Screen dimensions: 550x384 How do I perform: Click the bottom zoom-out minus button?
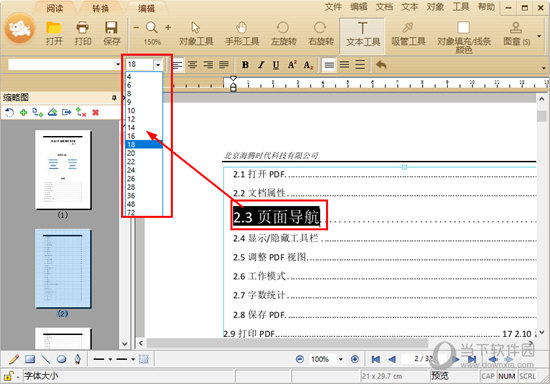tap(300, 359)
